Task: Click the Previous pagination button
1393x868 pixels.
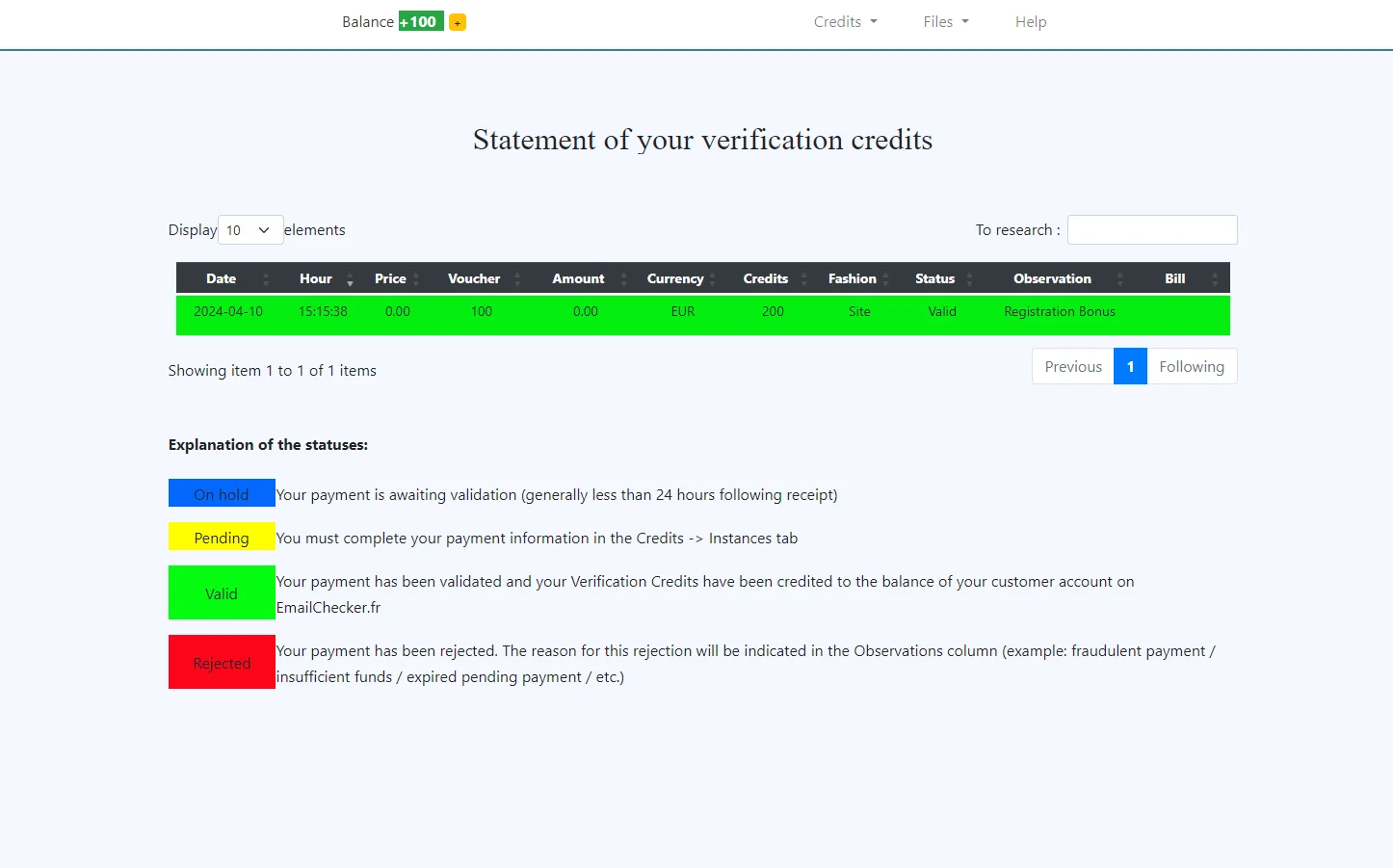Action: coord(1071,366)
